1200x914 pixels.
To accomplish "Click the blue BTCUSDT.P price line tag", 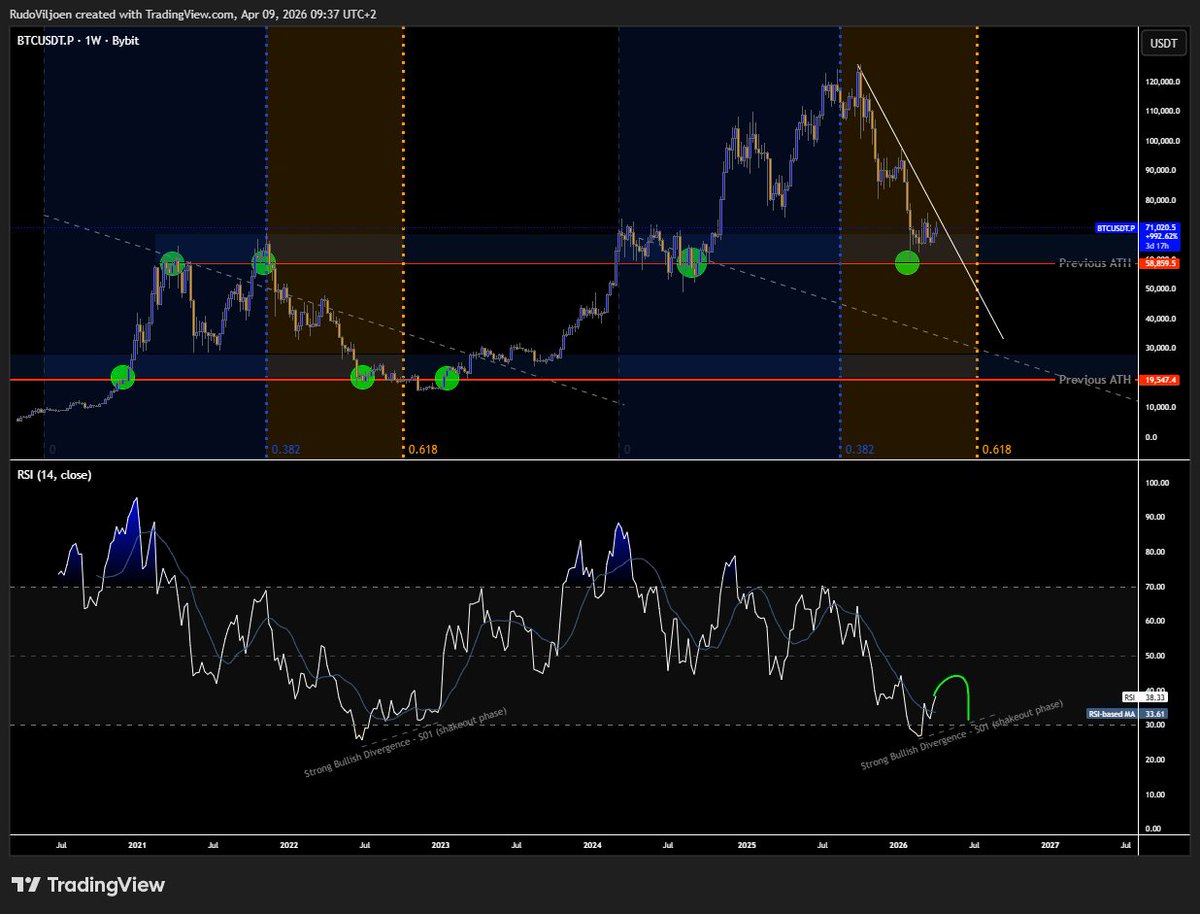I will (1114, 228).
